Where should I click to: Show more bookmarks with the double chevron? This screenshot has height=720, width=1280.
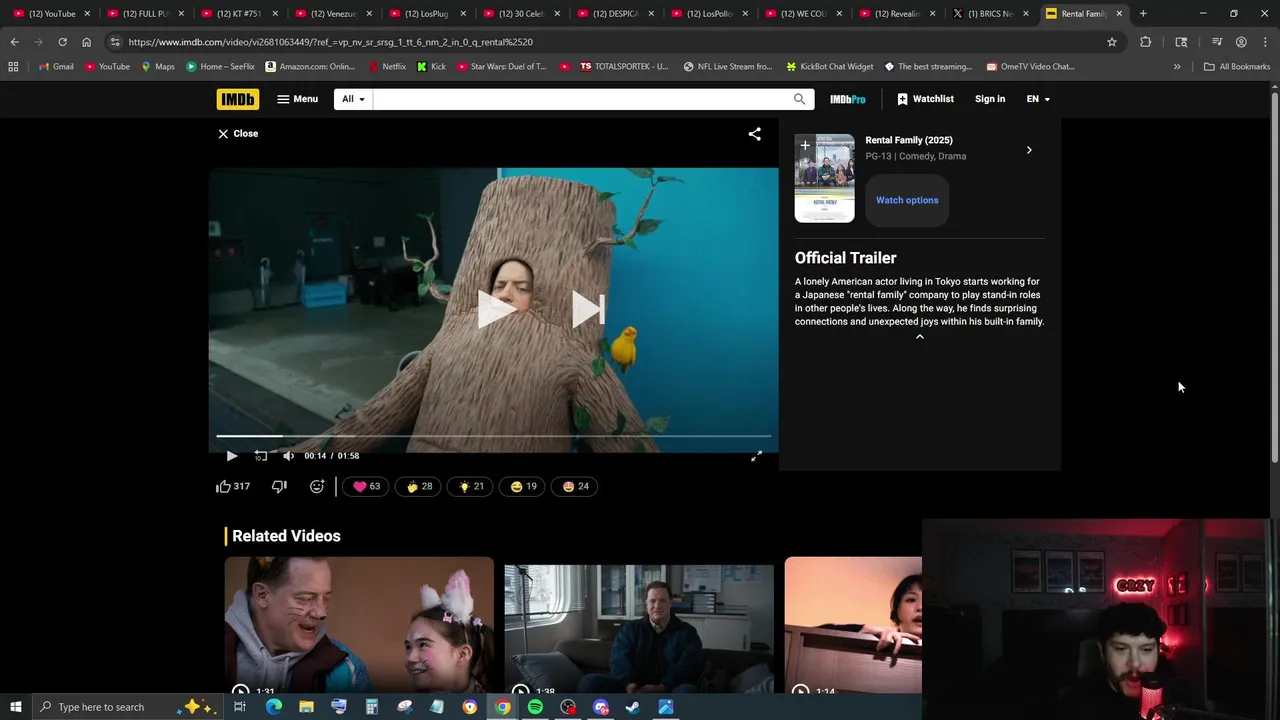[x=1177, y=67]
